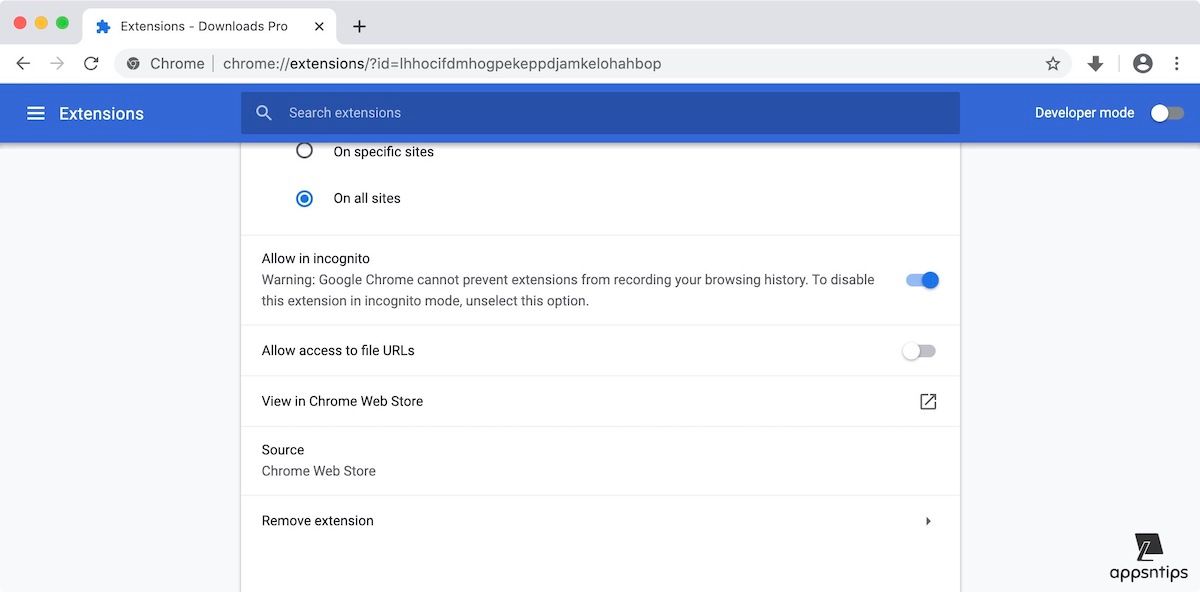Open the Chrome profile avatar menu
Screen dimensions: 1200x592
1142,63
